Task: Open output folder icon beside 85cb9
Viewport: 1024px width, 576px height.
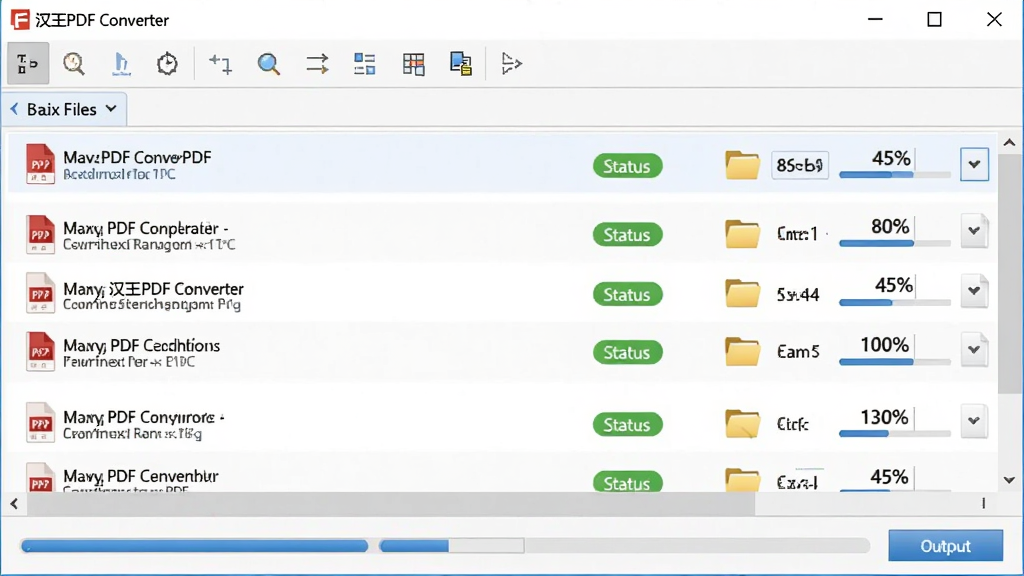Action: pos(743,165)
